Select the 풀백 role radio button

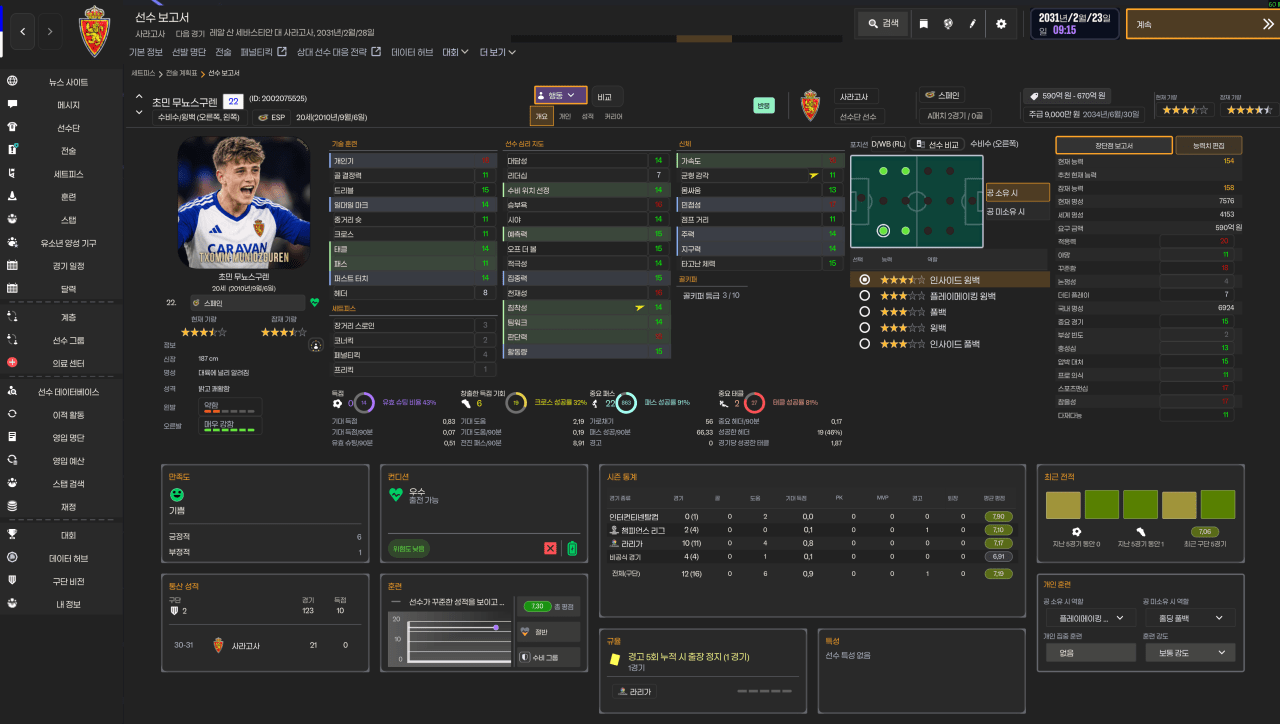click(864, 312)
